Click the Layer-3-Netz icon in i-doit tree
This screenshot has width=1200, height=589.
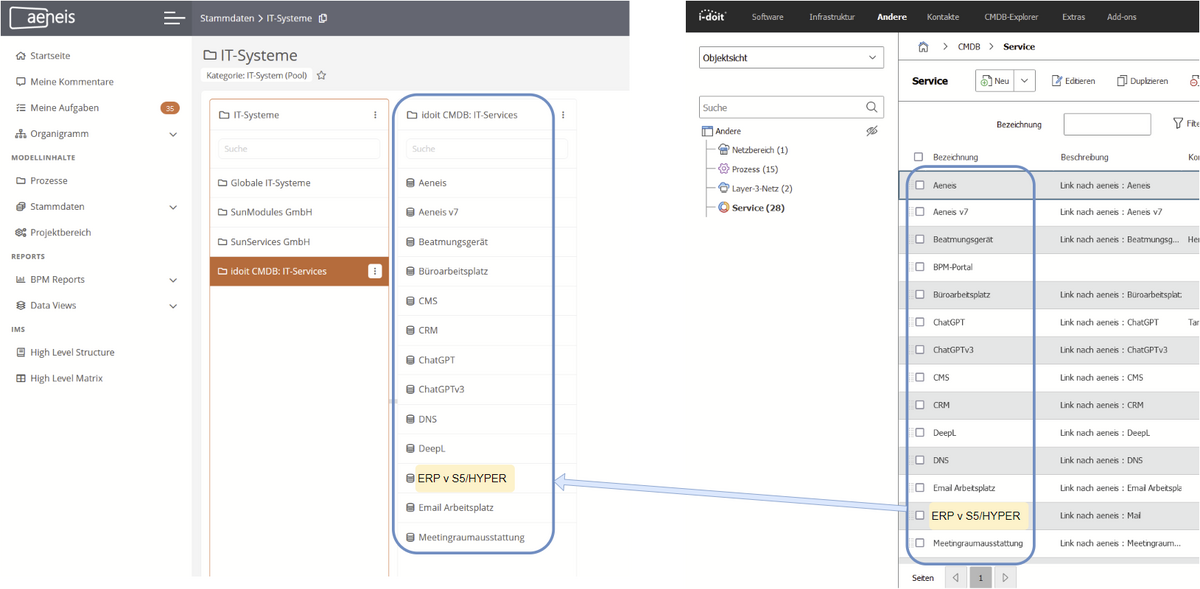[724, 188]
